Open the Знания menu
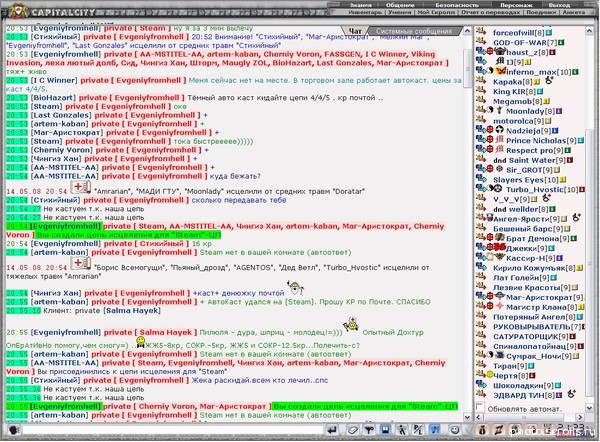 pos(361,5)
